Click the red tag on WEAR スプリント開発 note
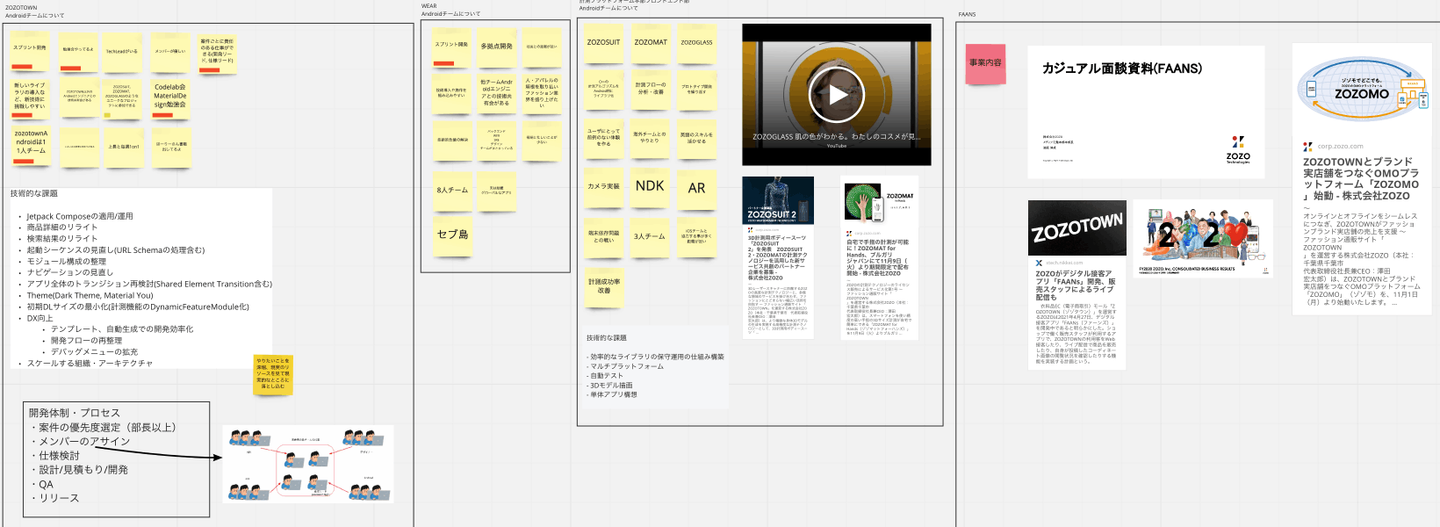Image resolution: width=1440 pixels, height=527 pixels. pos(441,62)
